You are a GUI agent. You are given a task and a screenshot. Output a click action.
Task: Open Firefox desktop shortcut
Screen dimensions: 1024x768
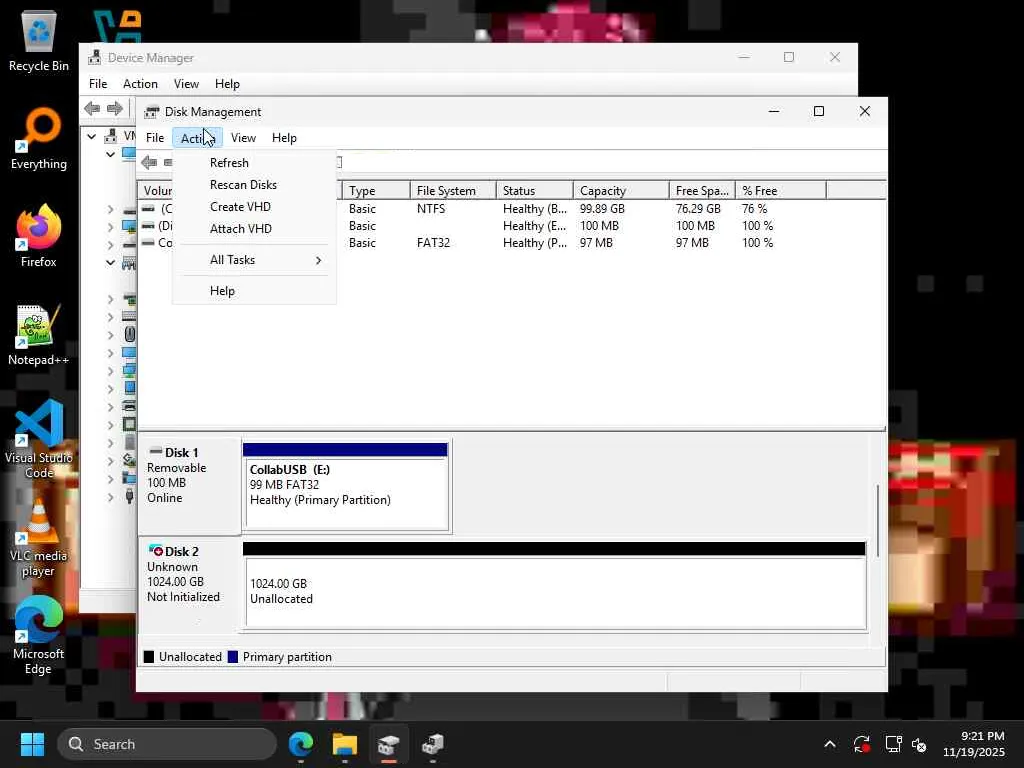tap(39, 236)
